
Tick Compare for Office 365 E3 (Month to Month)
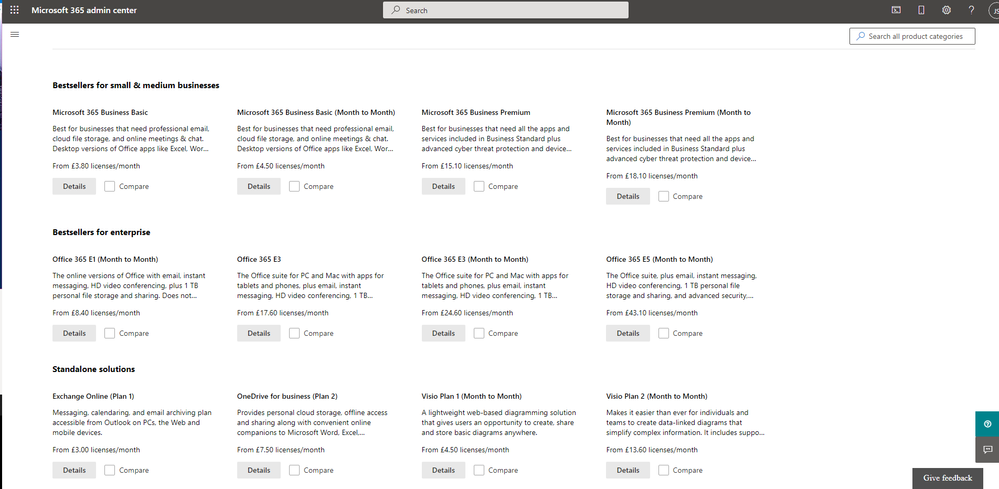(x=479, y=333)
